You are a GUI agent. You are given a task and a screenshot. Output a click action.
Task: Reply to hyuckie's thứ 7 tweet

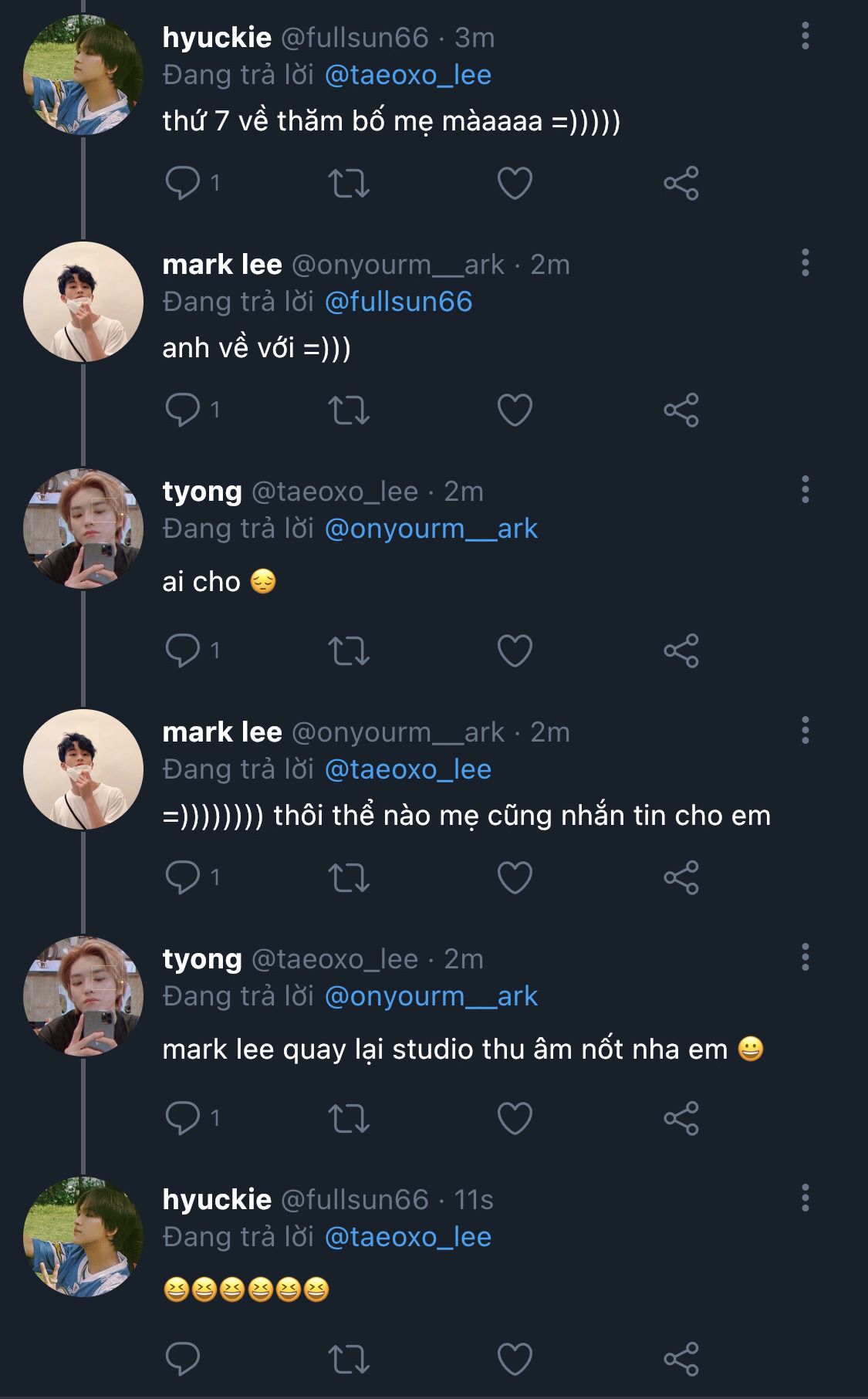pyautogui.click(x=183, y=183)
